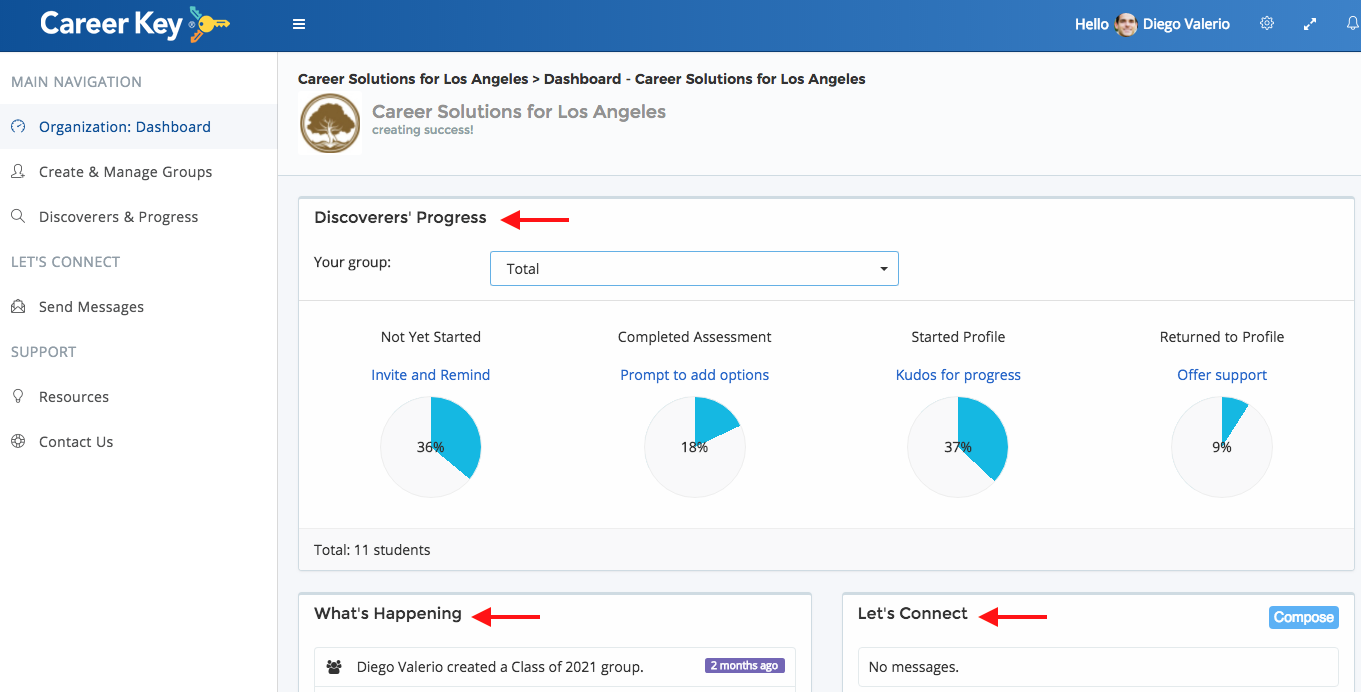
Task: Click the Contact Us lifebuoy icon
Action: pos(18,442)
